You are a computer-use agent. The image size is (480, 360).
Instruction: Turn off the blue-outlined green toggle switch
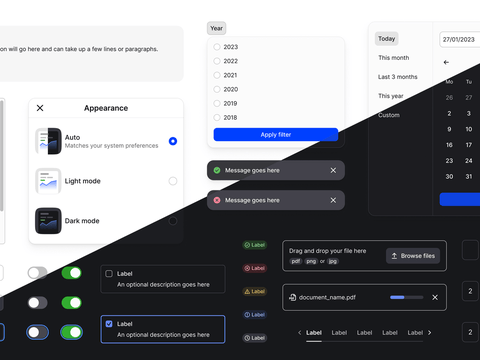[72, 332]
